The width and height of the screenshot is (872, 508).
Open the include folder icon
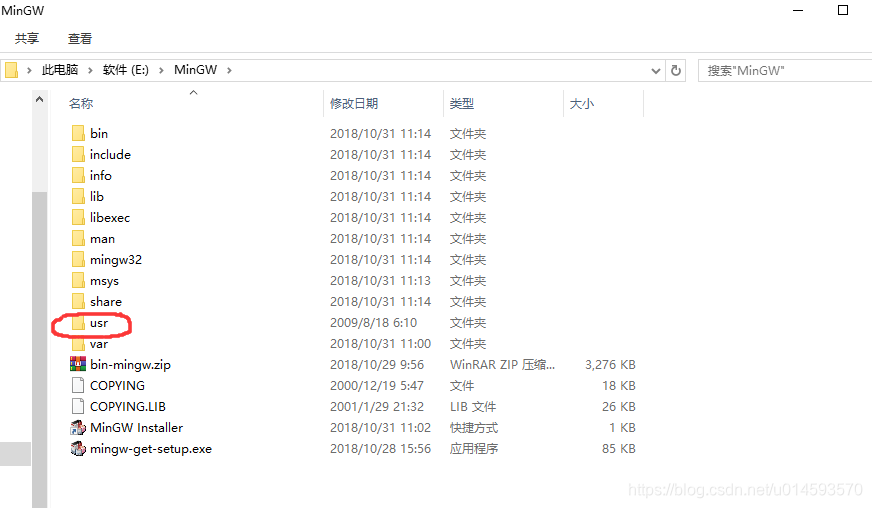78,155
